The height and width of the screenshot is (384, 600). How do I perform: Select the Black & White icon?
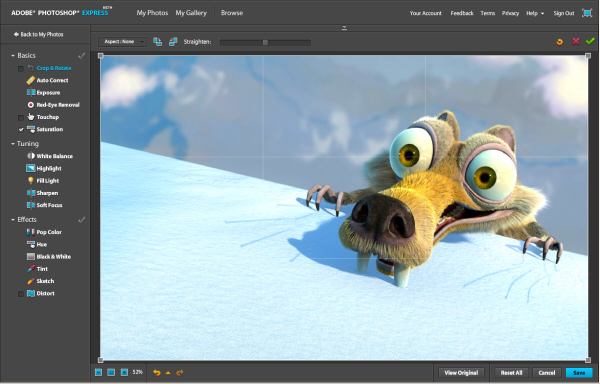[31, 257]
